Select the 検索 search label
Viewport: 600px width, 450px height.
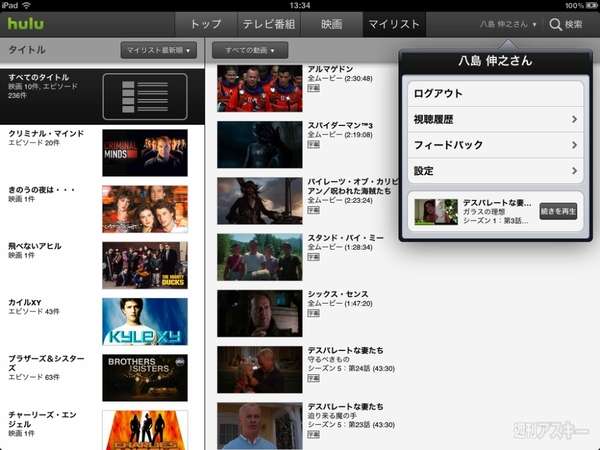coord(573,24)
